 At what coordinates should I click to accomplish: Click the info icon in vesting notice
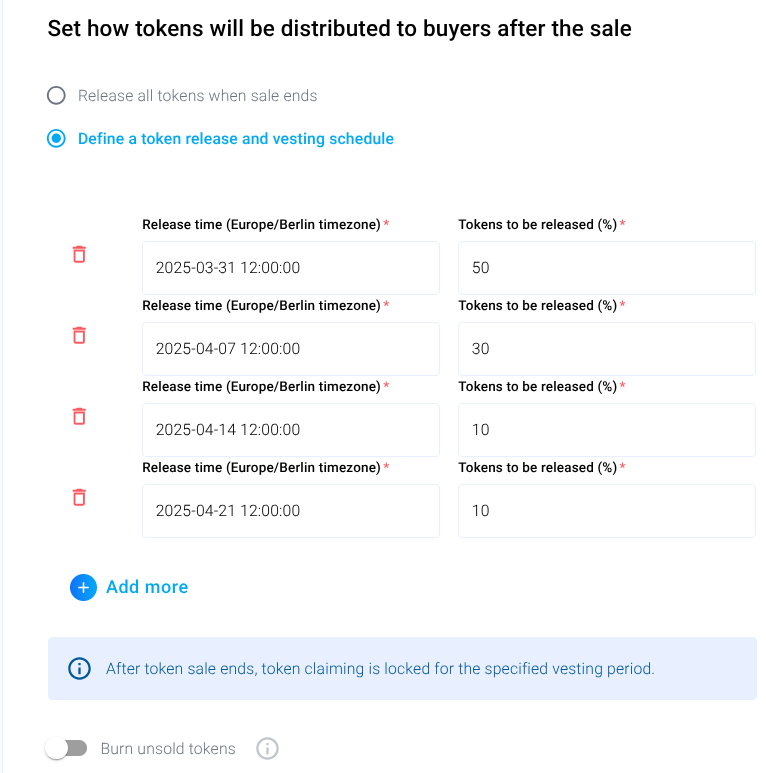[x=79, y=668]
